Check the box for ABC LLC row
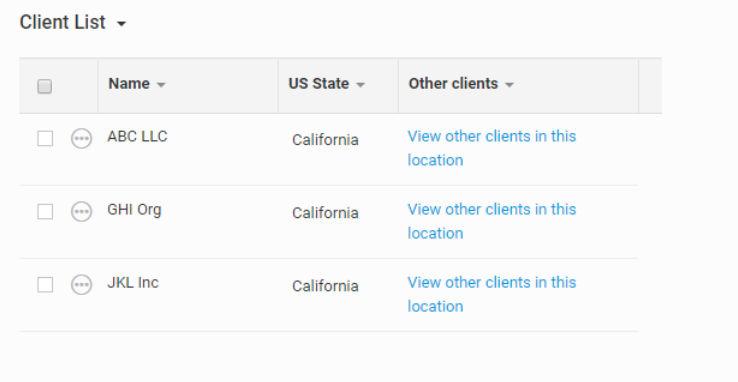 tap(45, 139)
